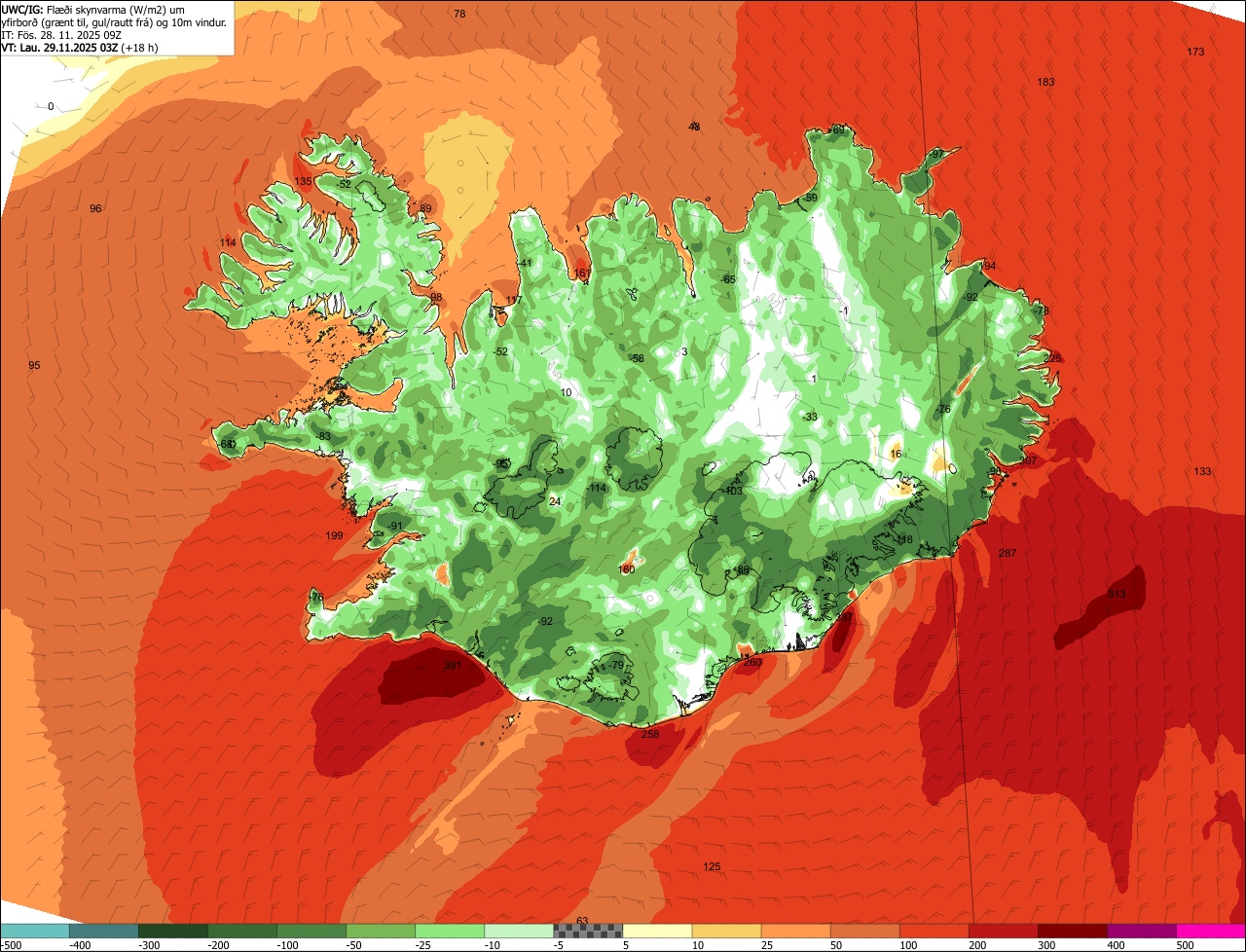Click the valid time 'VT: Lau. 29.11.2025 03Z (+18 h)'
This screenshot has height=952, width=1246.
click(80, 47)
